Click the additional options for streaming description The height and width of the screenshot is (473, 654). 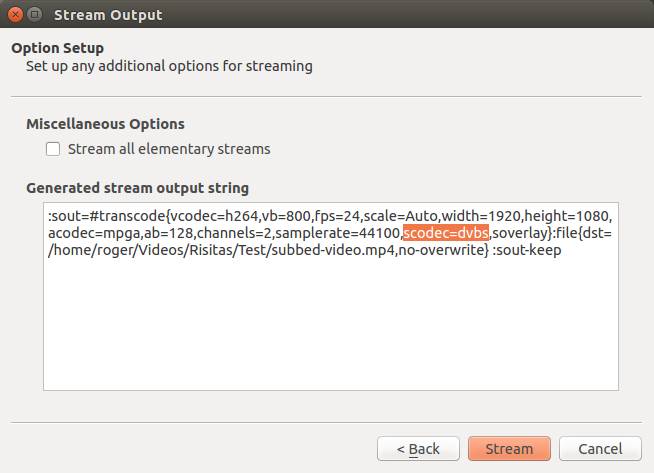[x=169, y=67]
